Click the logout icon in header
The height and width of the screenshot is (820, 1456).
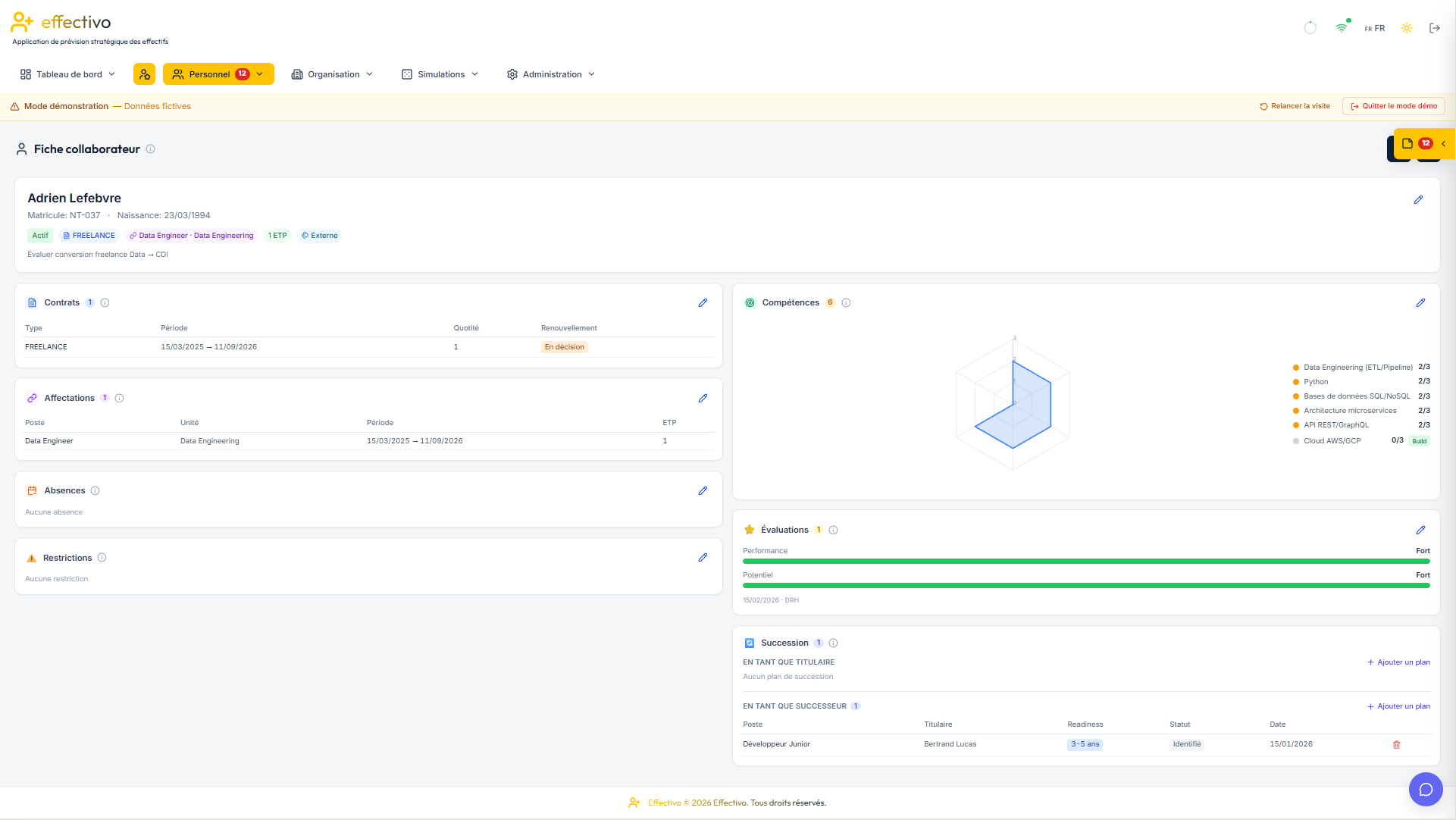click(1435, 28)
